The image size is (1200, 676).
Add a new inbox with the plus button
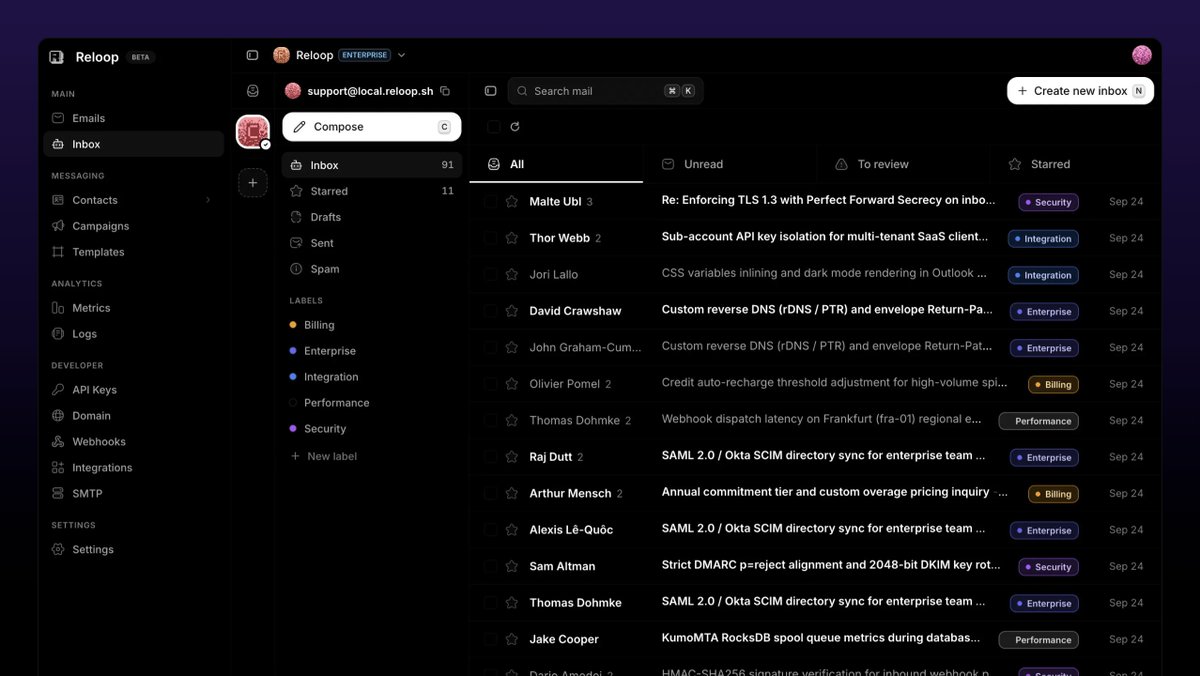coord(253,183)
